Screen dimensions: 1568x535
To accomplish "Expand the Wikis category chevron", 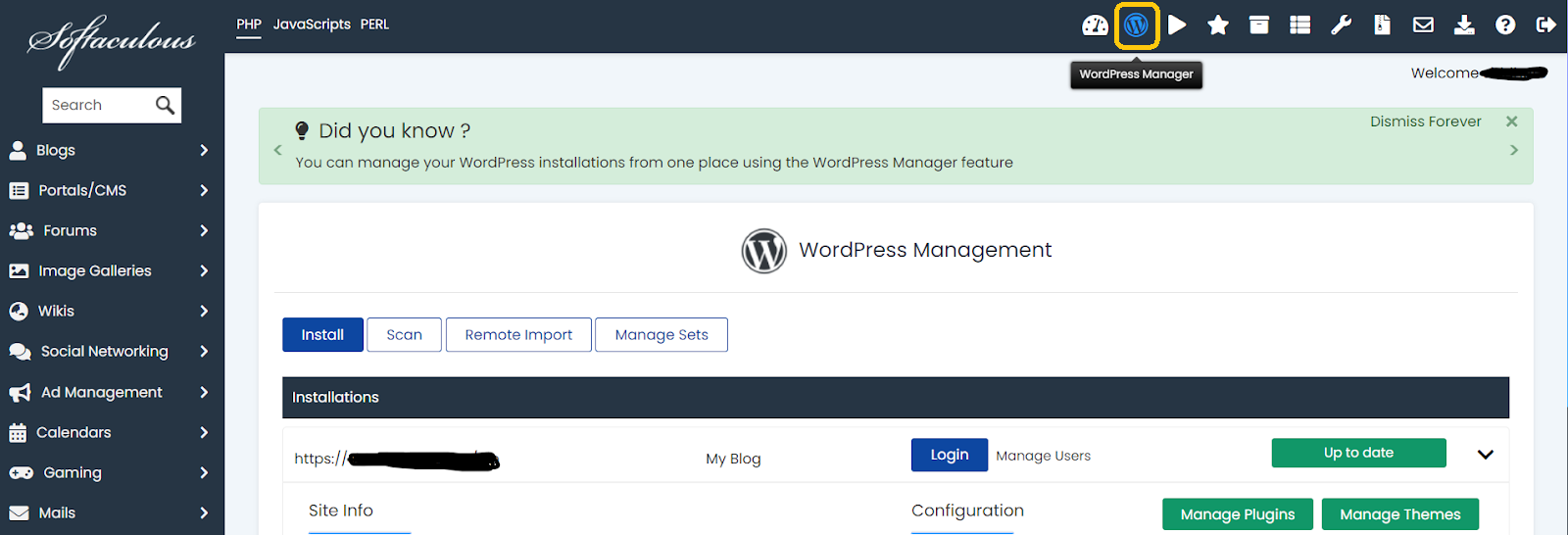I will (x=204, y=311).
